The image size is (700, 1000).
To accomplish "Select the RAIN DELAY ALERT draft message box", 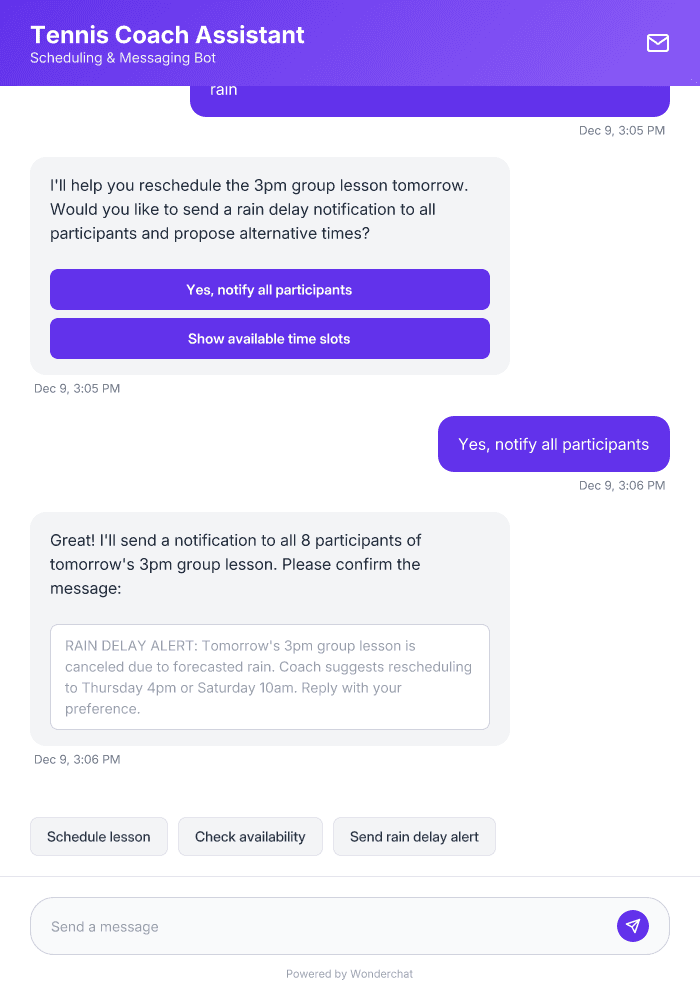I will click(x=270, y=676).
